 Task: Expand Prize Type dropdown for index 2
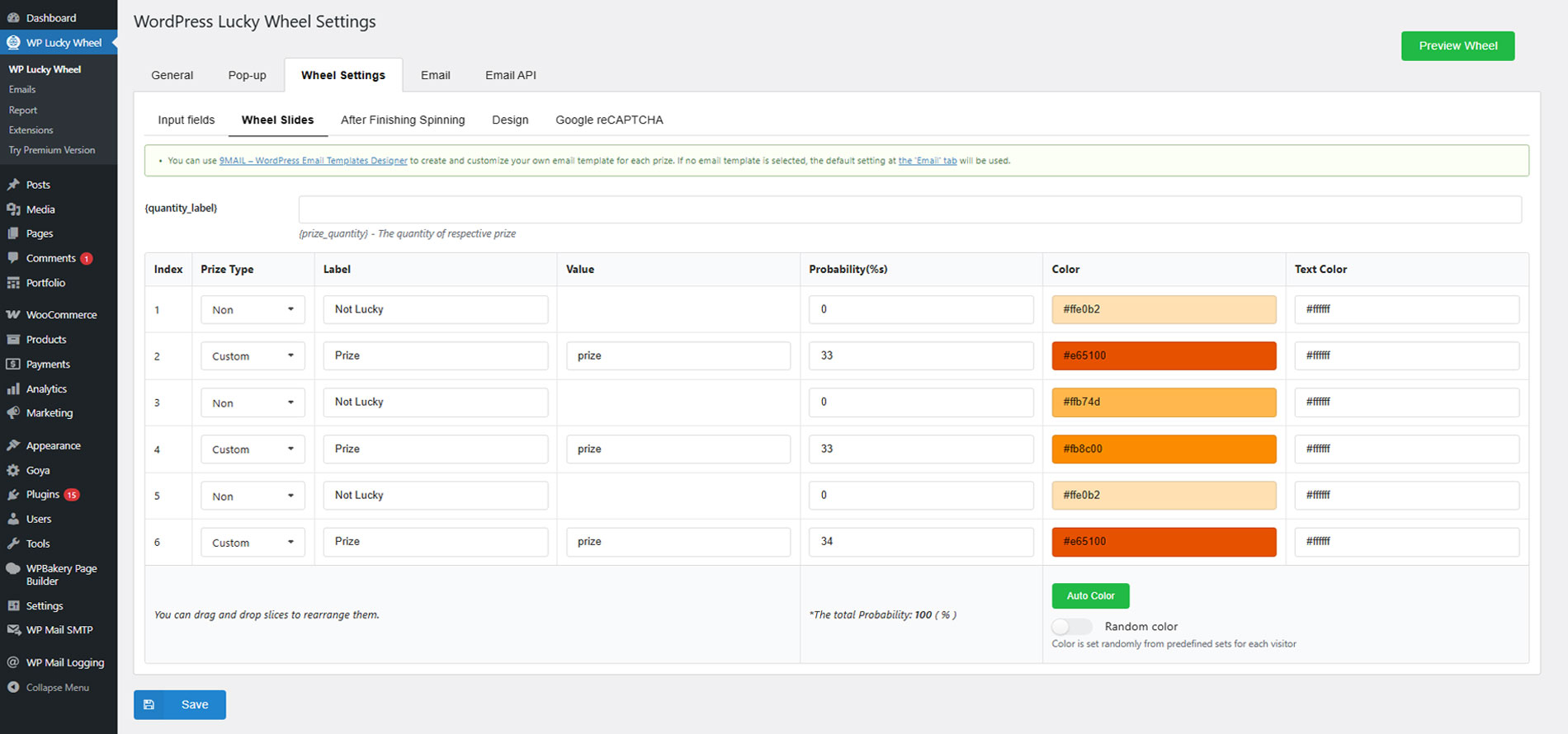click(x=253, y=355)
